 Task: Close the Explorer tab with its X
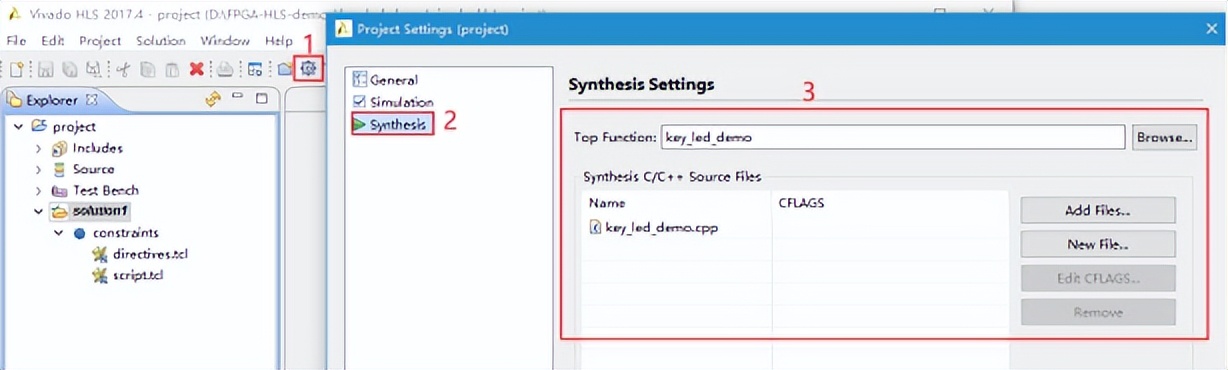pyautogui.click(x=92, y=99)
